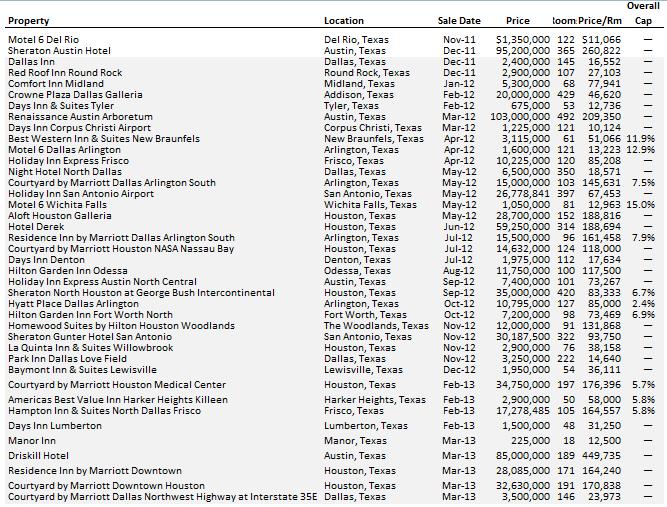Click the Corpus Christi, Texas location
Screen dimensions: 667x507
coord(373,128)
